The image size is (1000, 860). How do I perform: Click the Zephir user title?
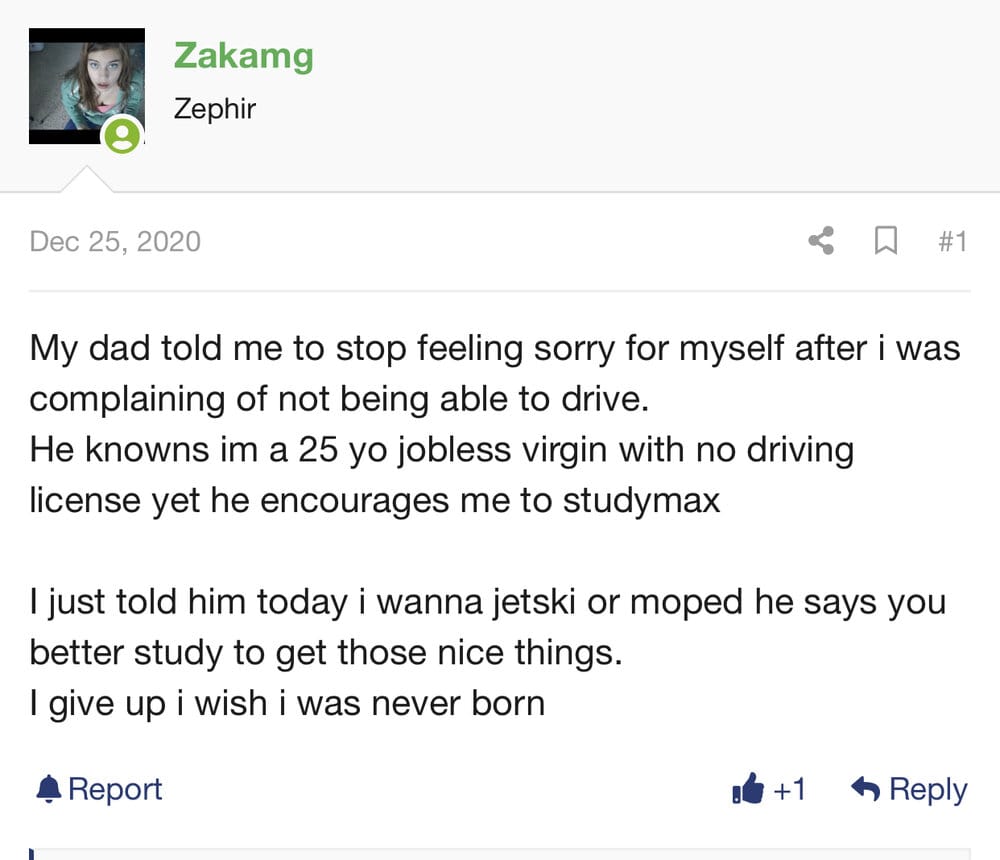click(215, 107)
